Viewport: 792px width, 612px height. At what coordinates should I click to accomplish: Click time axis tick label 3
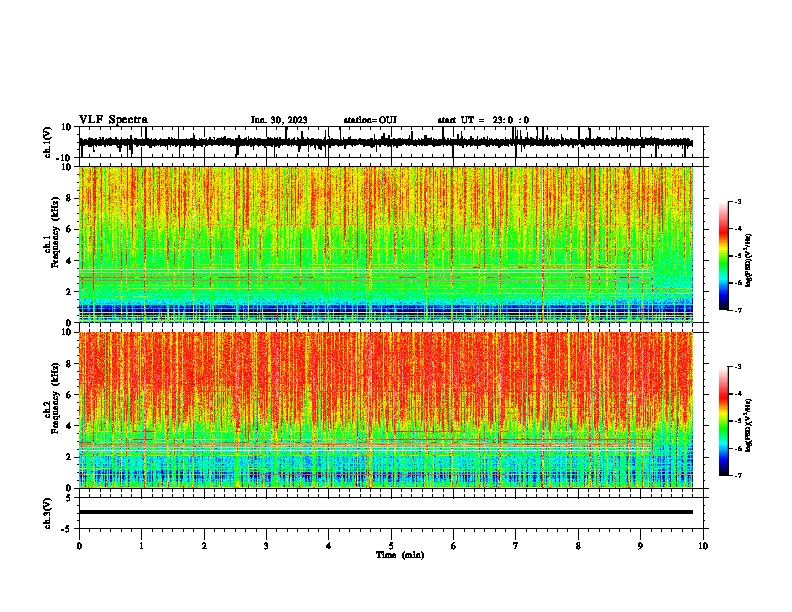266,546
